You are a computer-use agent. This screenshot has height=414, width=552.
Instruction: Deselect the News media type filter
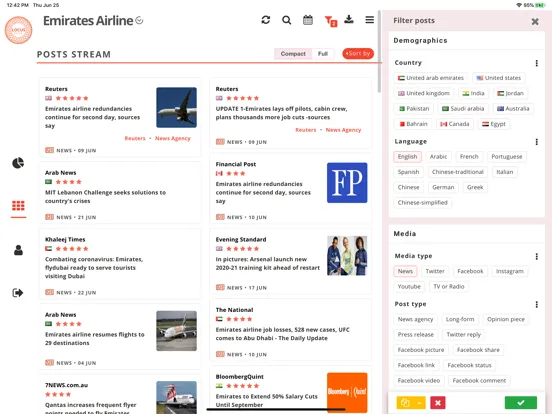(405, 271)
